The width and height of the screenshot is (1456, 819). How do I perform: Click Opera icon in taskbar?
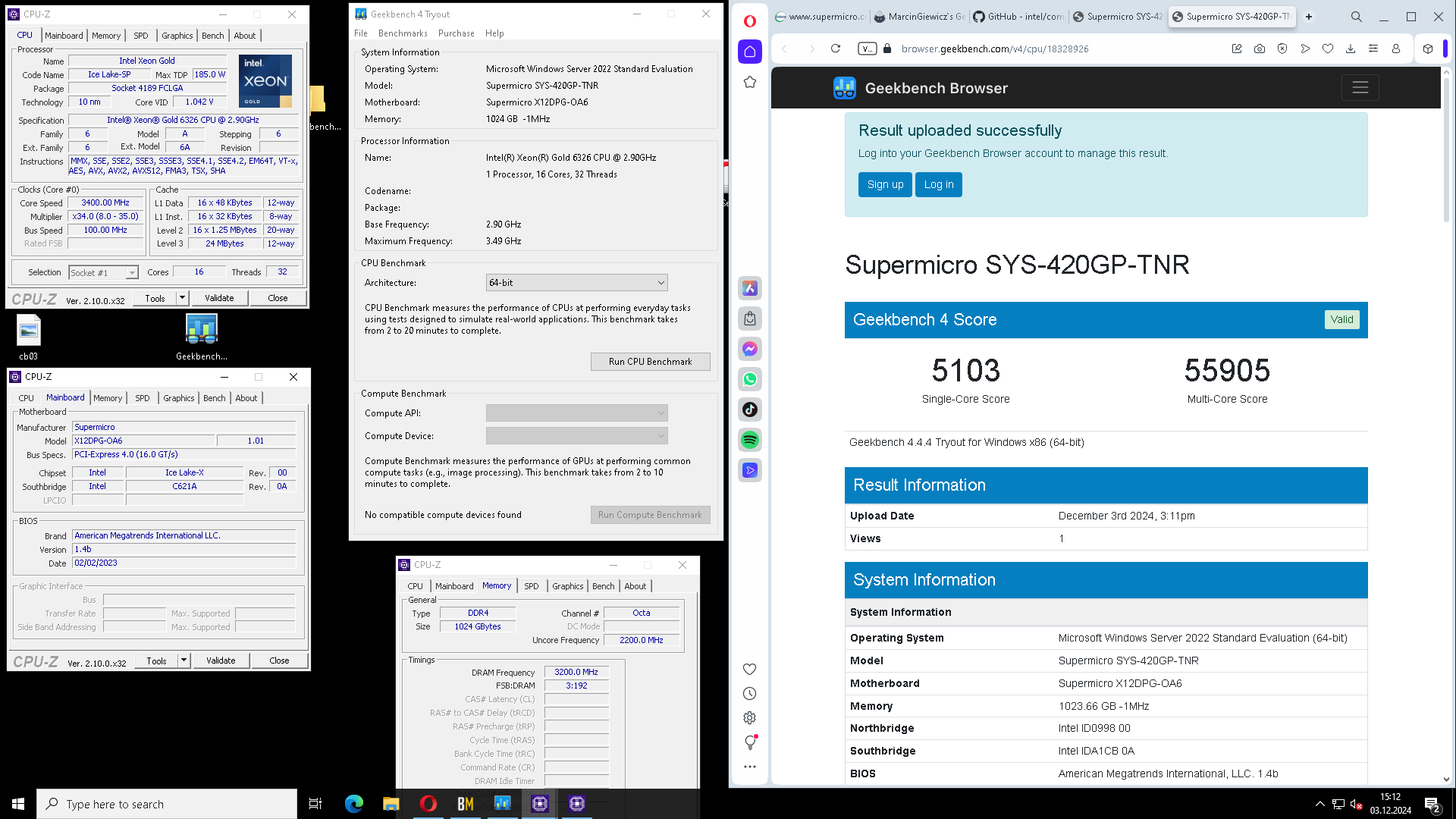428,804
